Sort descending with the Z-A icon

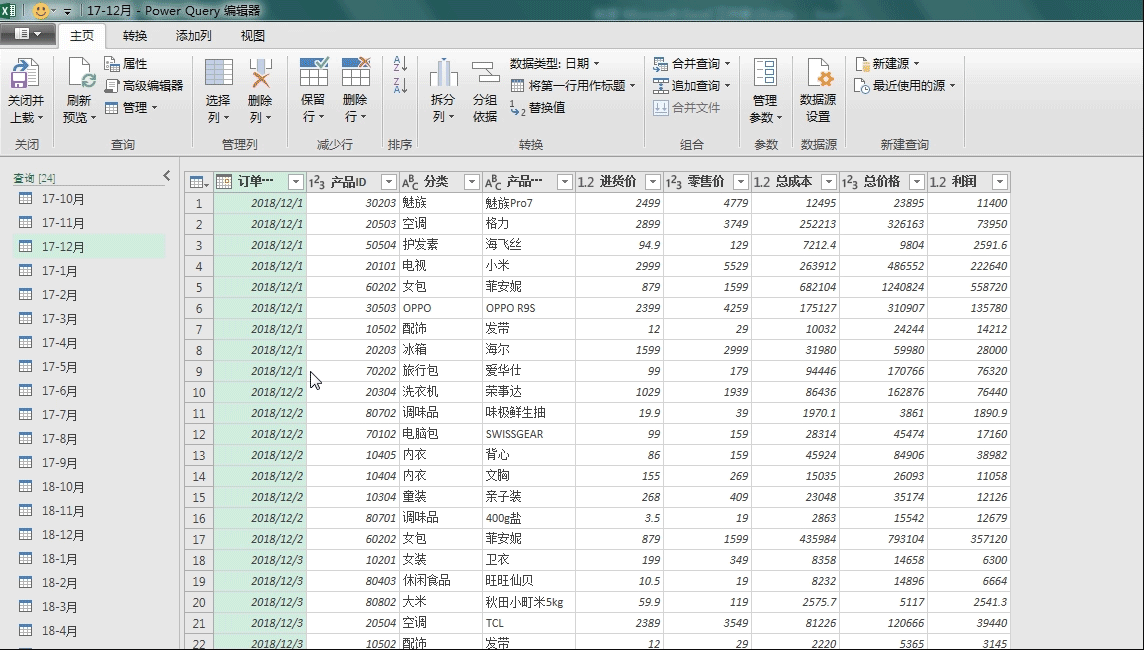(400, 85)
